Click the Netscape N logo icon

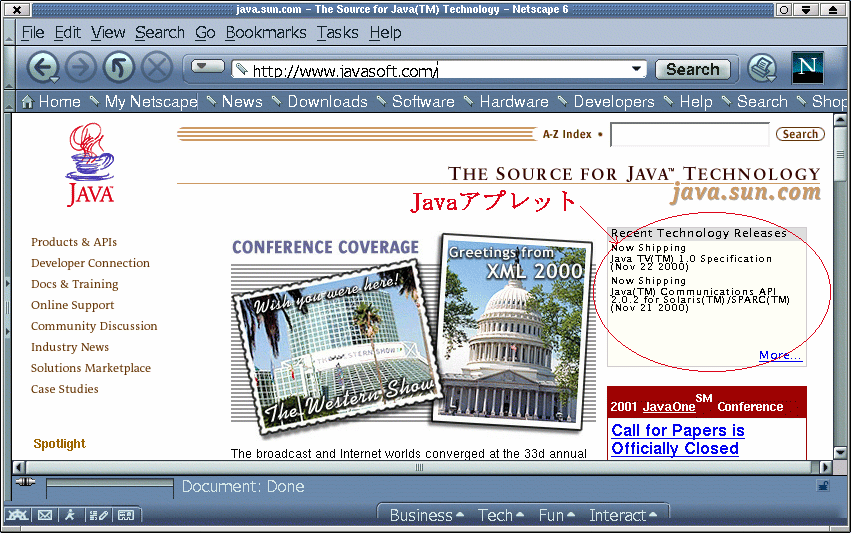[x=808, y=68]
